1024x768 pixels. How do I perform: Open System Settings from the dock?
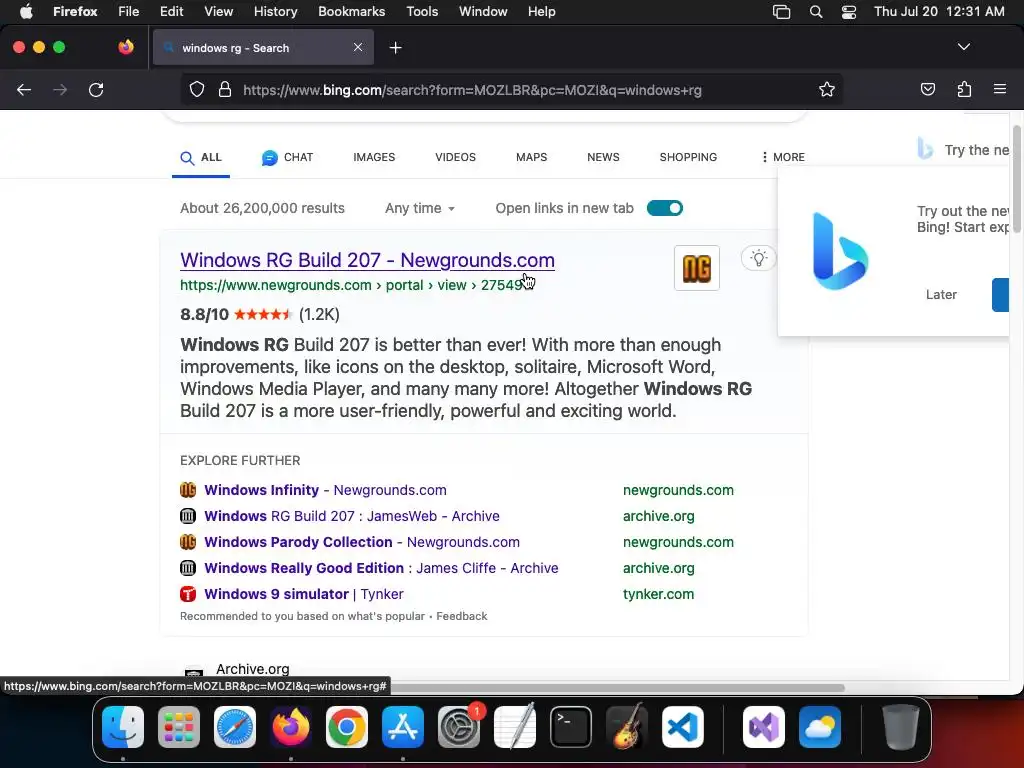click(459, 727)
